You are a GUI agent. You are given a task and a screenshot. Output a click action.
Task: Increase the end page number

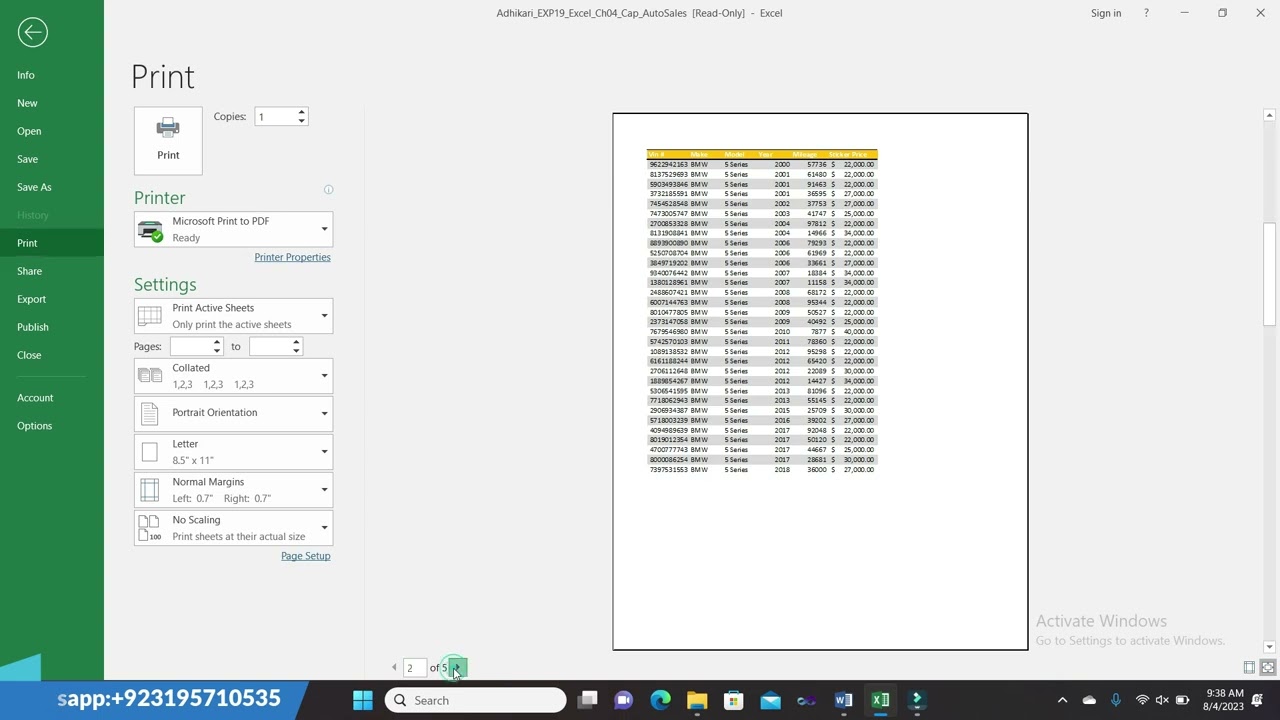[x=296, y=342]
